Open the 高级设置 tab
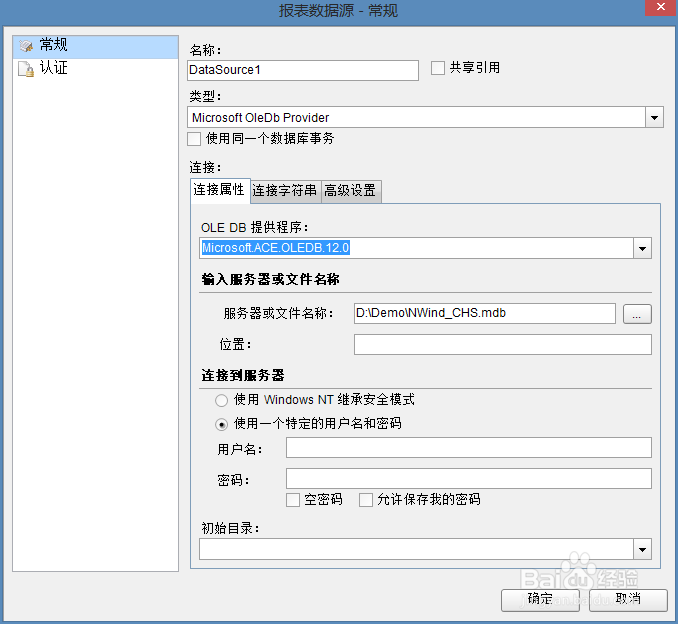The image size is (678, 624). 351,191
